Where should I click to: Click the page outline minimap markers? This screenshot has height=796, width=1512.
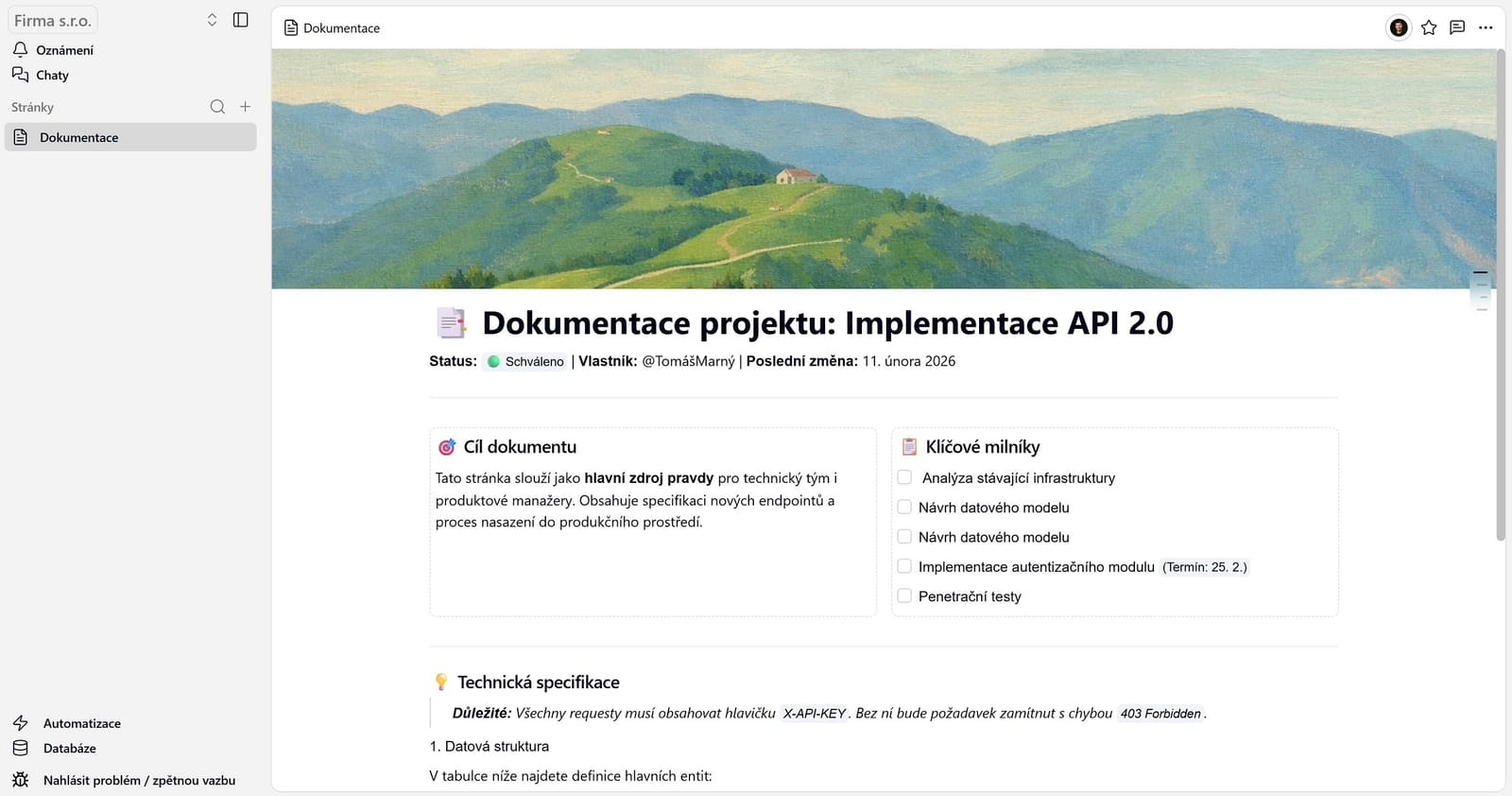[1481, 290]
